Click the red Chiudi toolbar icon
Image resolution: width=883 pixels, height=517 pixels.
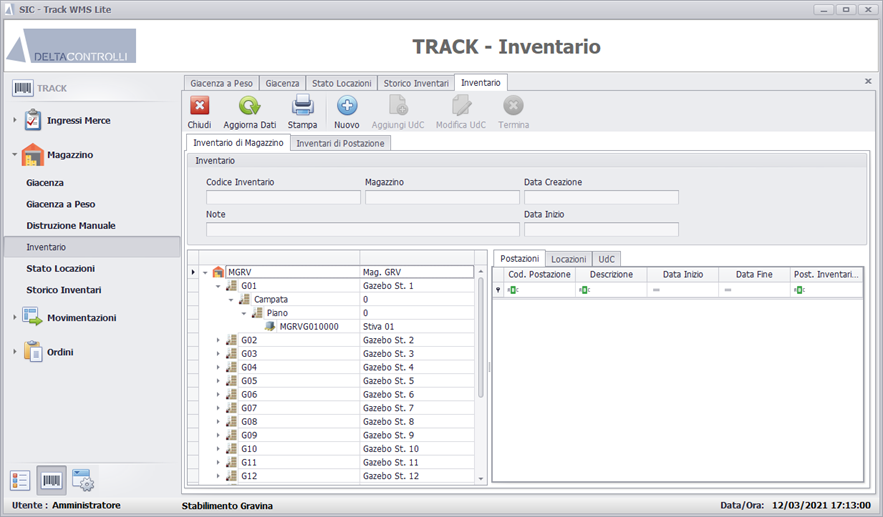point(199,105)
